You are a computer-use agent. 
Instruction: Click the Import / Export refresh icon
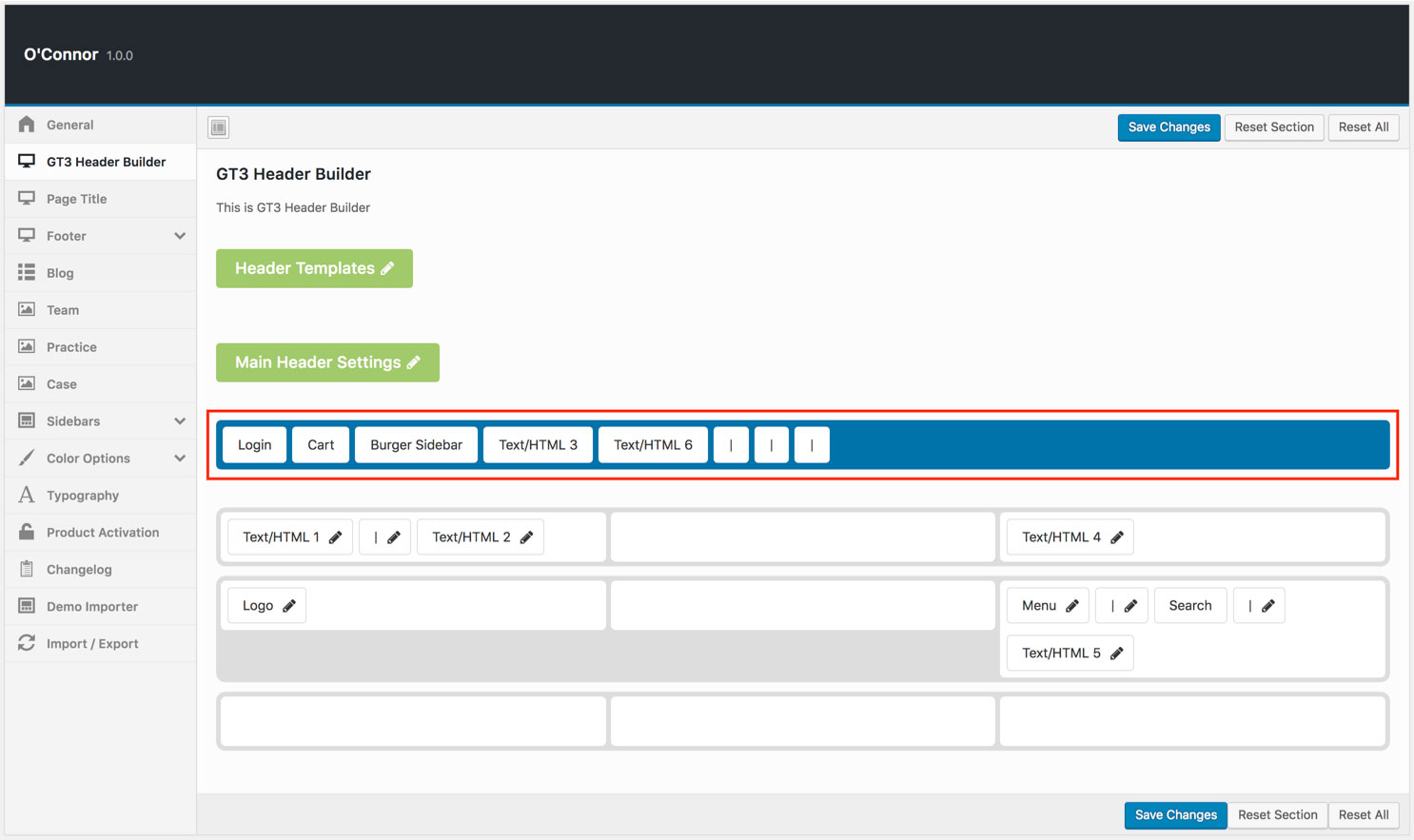(x=27, y=644)
